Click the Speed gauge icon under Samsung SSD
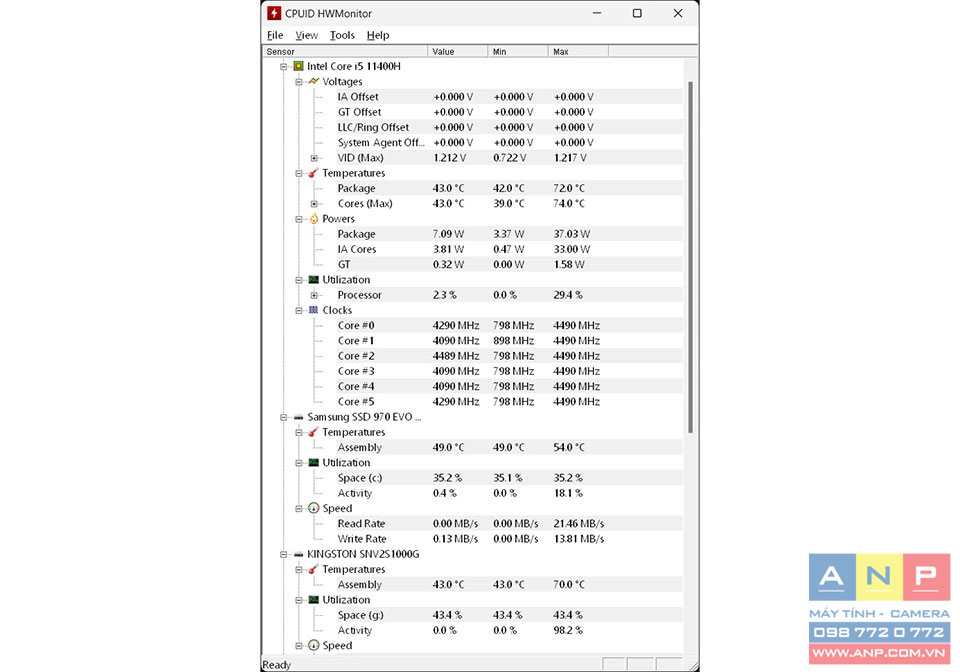960x672 pixels. click(313, 508)
